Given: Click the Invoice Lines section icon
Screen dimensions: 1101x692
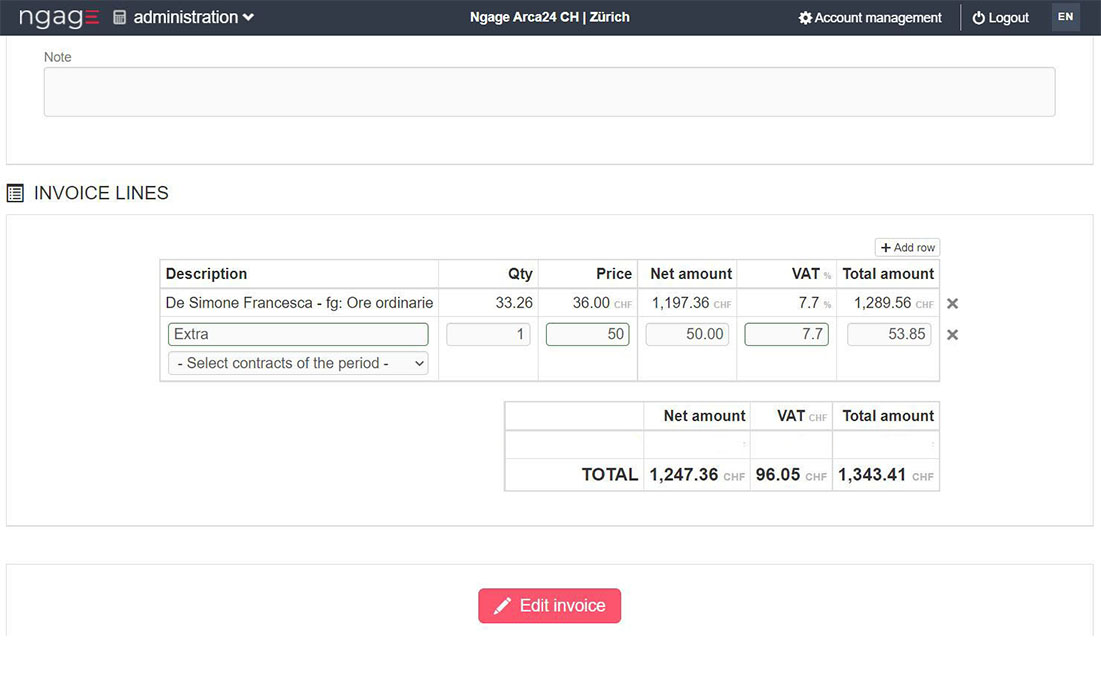Looking at the screenshot, I should 15,193.
